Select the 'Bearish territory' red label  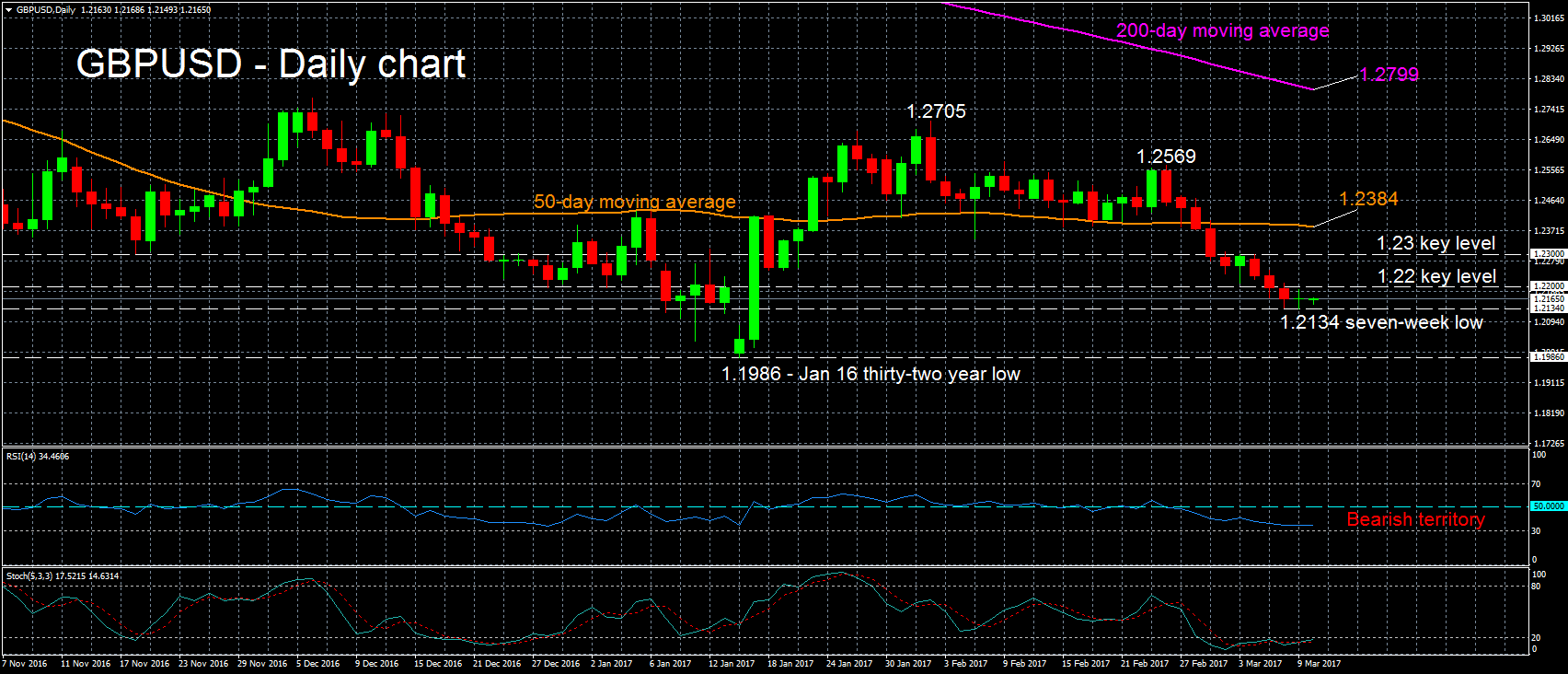click(x=1415, y=519)
